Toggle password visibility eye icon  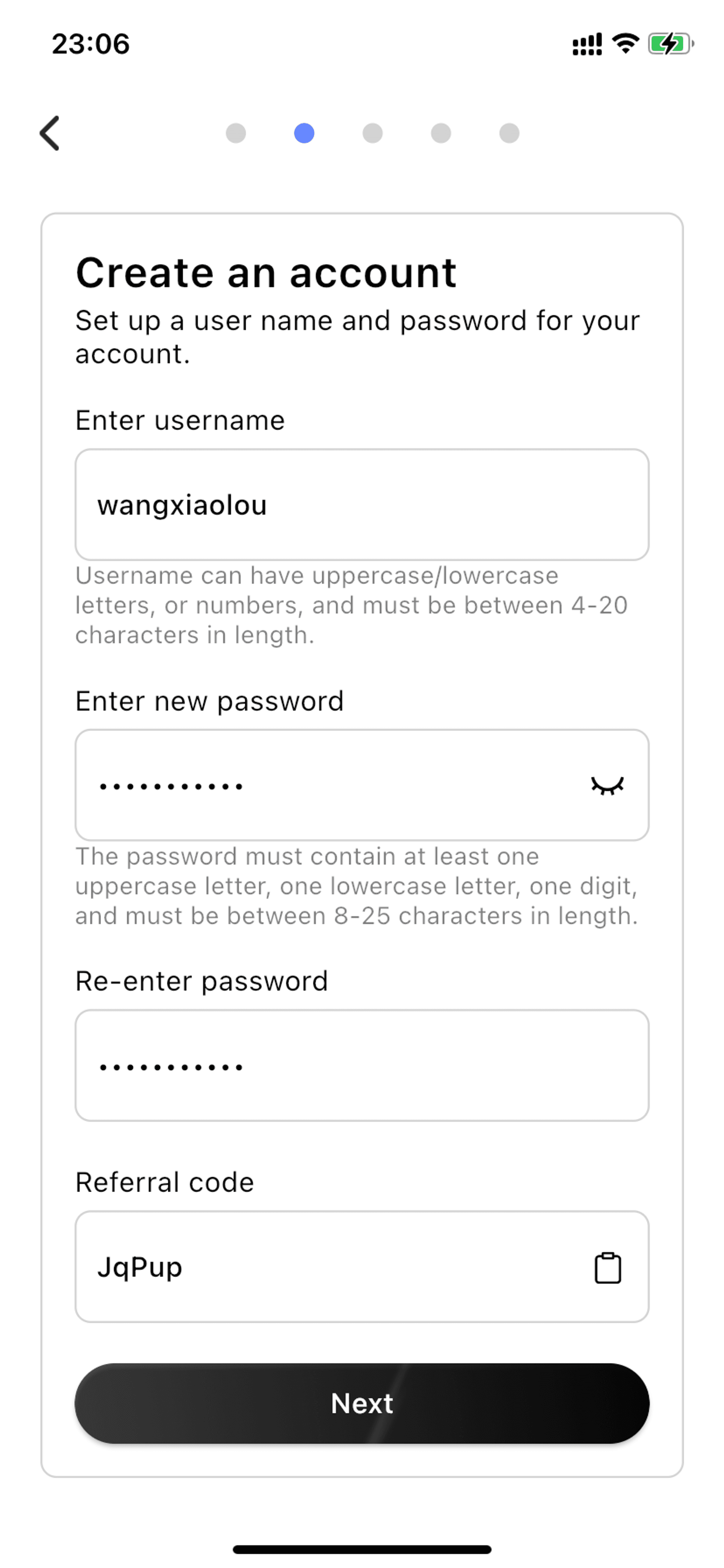tap(607, 786)
